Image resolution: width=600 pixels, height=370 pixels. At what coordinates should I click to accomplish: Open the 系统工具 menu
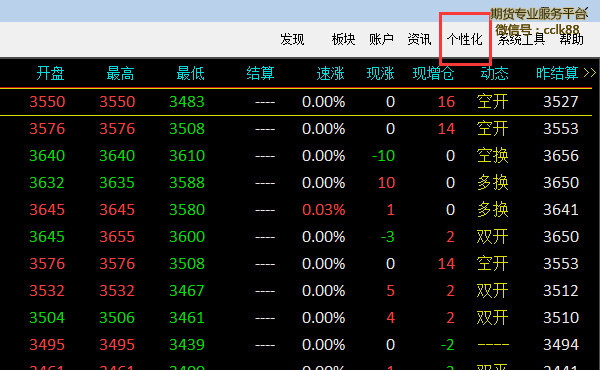521,39
